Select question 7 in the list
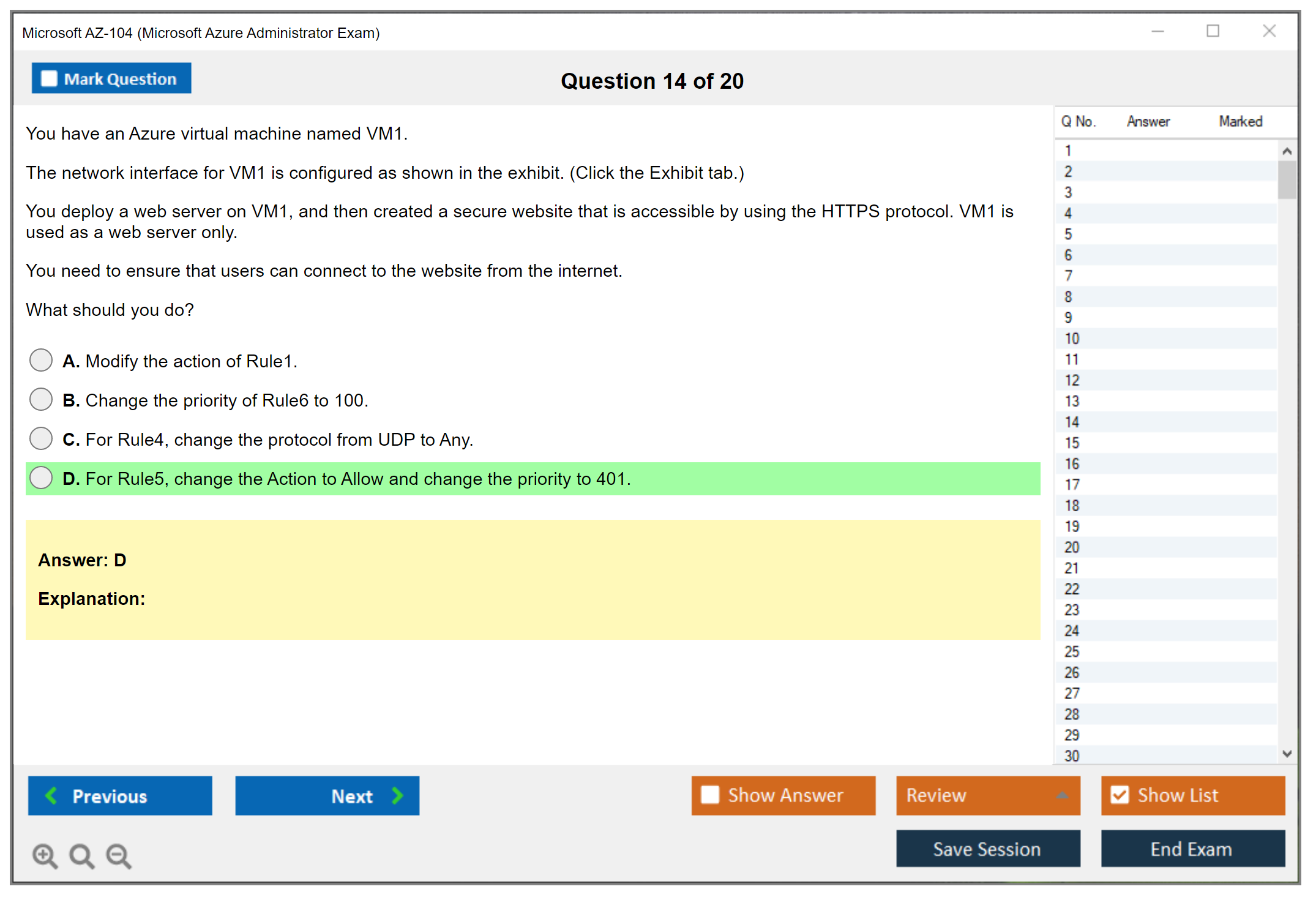The height and width of the screenshot is (900, 1316). tap(1068, 276)
